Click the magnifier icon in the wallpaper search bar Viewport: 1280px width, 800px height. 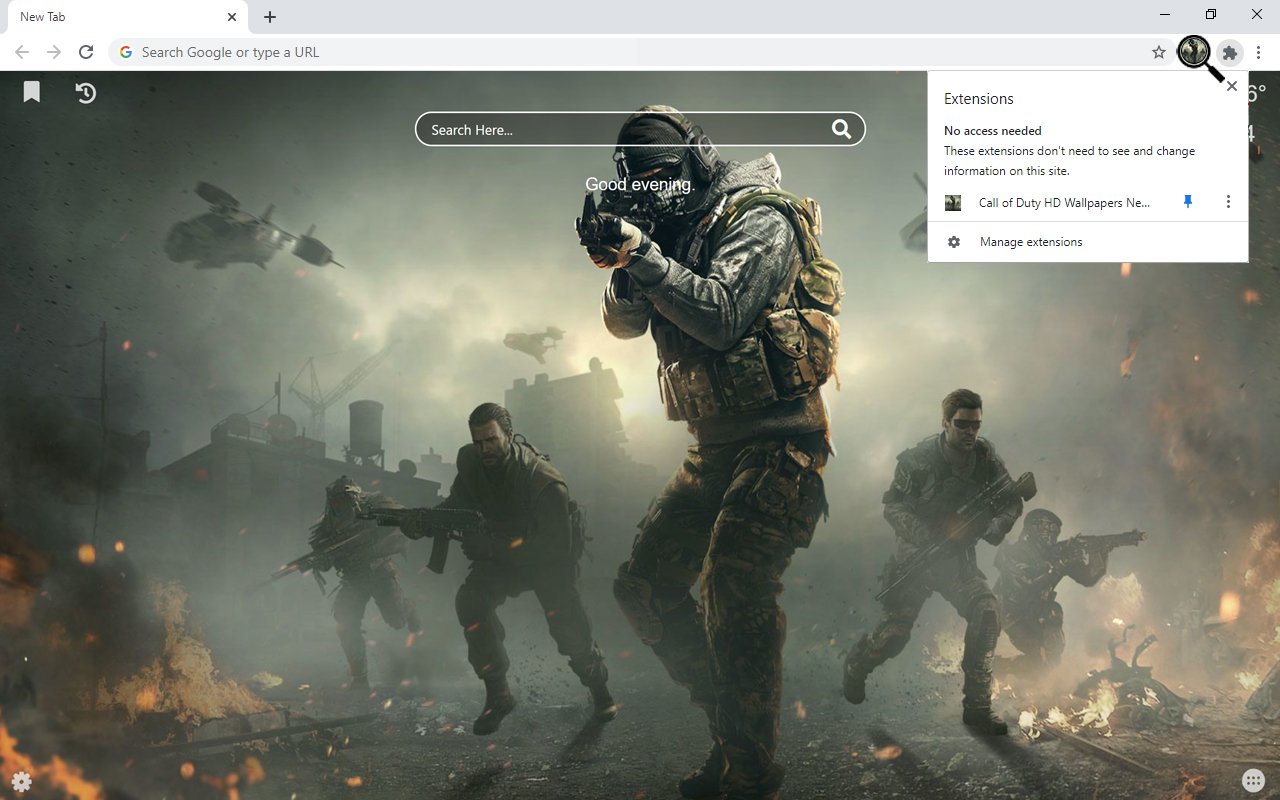pyautogui.click(x=841, y=129)
